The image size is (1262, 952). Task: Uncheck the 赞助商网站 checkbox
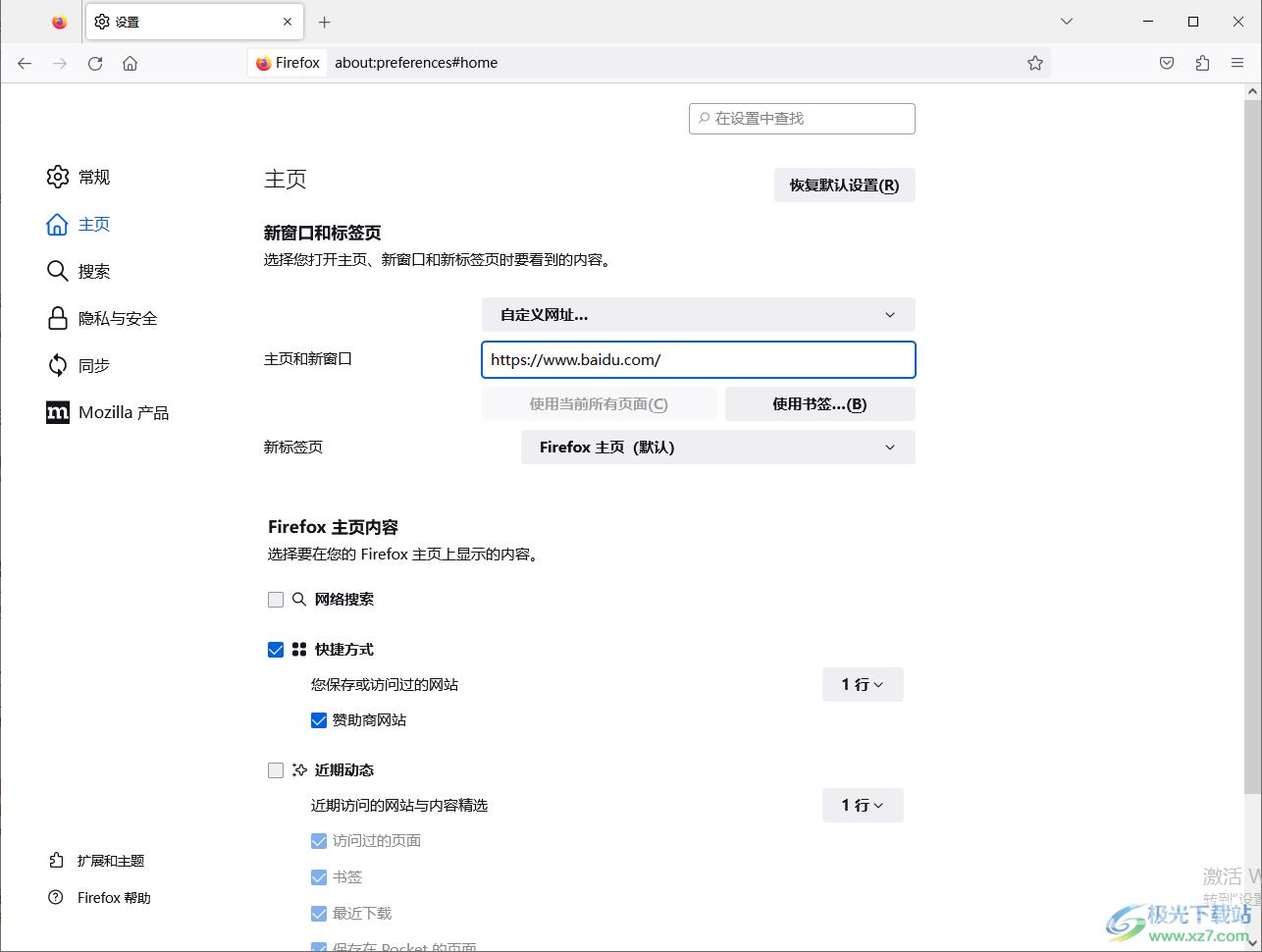click(319, 720)
